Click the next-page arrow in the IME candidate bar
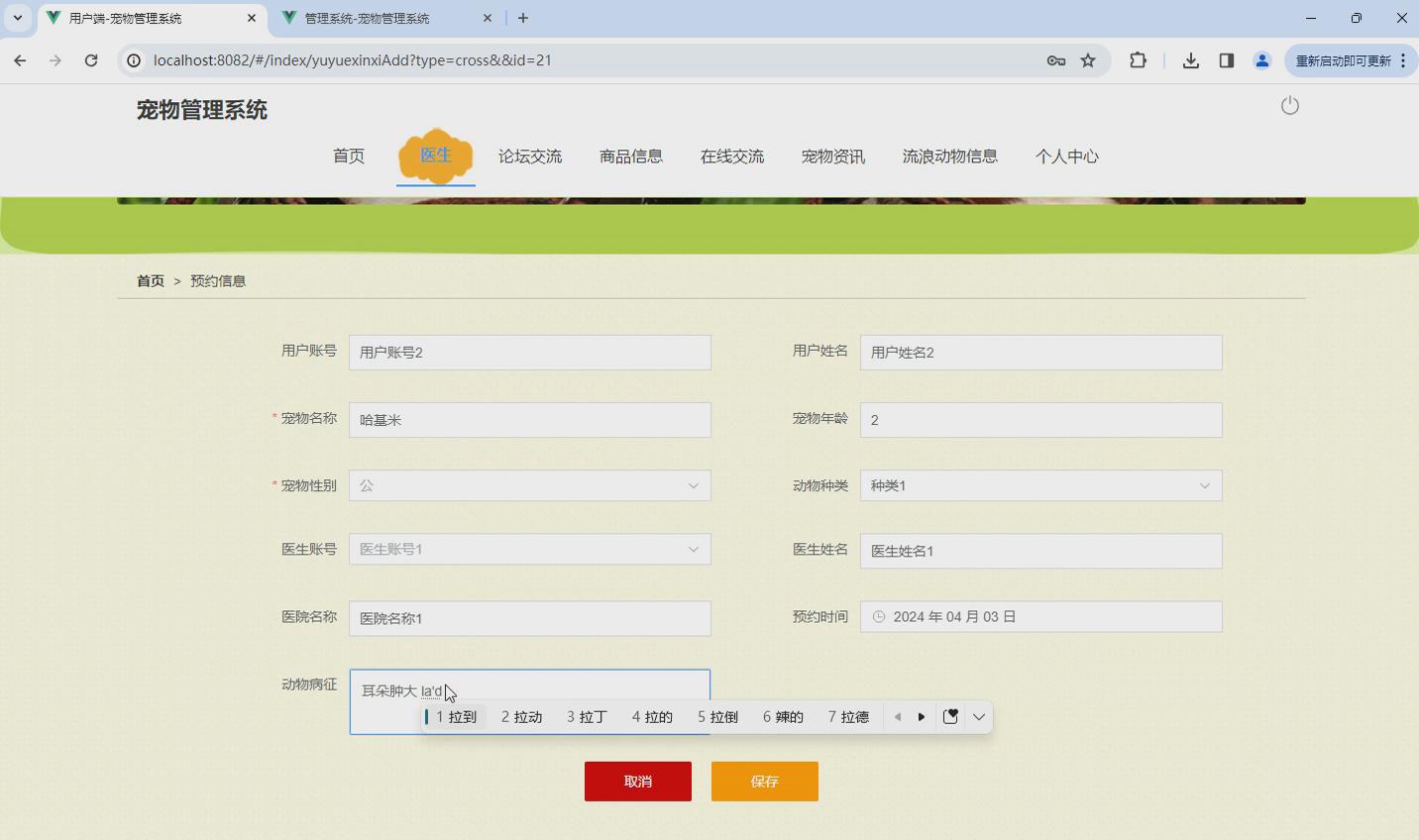The width and height of the screenshot is (1419, 840). point(922,716)
